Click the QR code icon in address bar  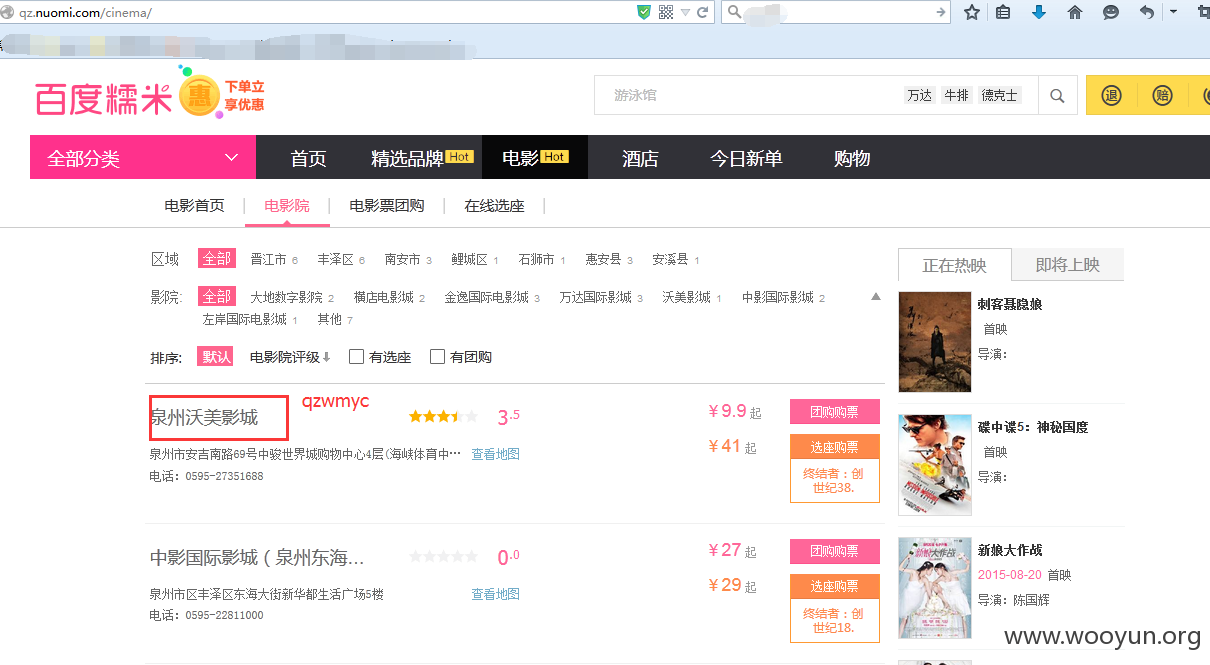coord(666,13)
